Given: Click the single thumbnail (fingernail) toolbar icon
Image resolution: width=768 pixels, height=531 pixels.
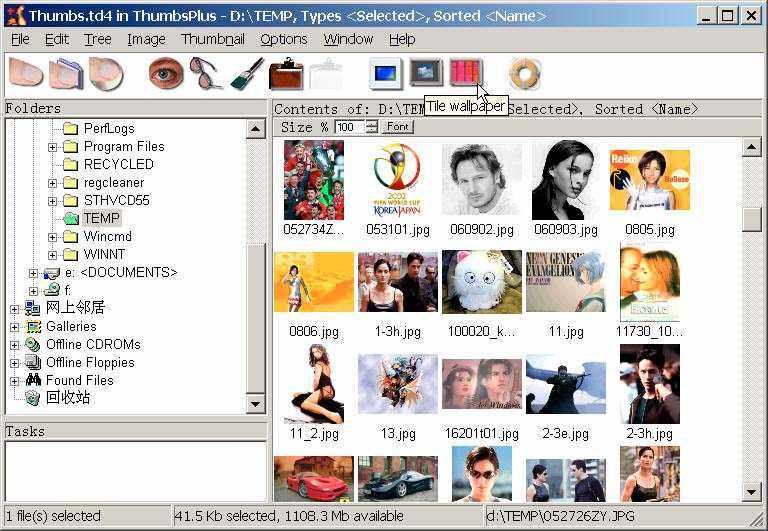Looking at the screenshot, I should coord(27,73).
